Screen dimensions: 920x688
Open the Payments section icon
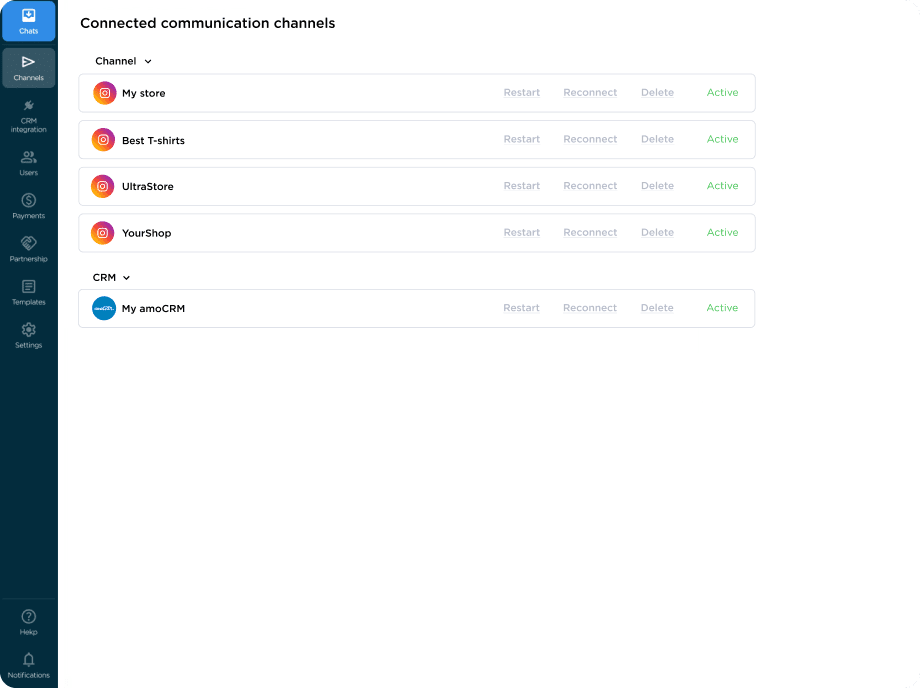pos(28,203)
